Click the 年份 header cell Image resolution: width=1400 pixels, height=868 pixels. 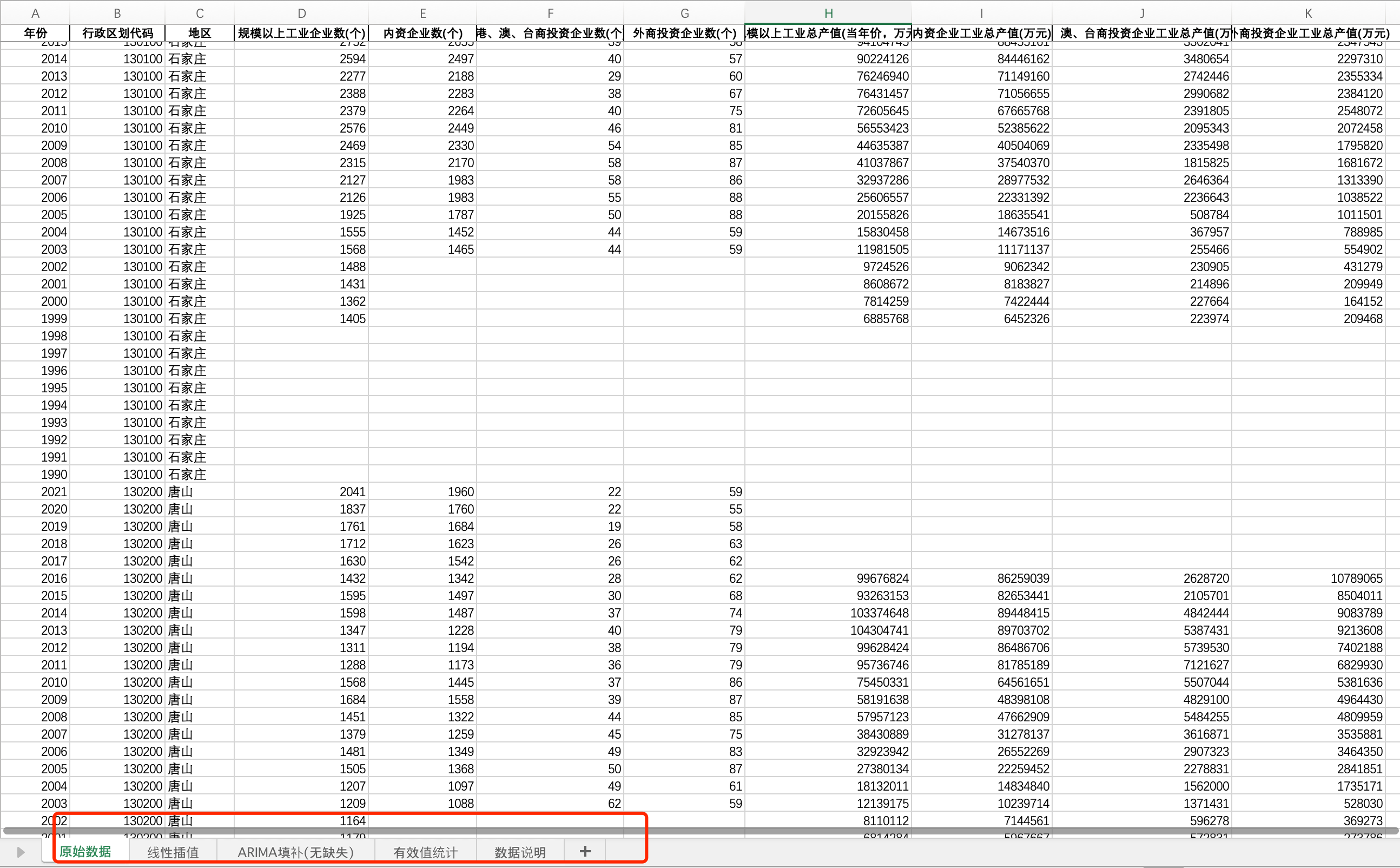pyautogui.click(x=35, y=34)
